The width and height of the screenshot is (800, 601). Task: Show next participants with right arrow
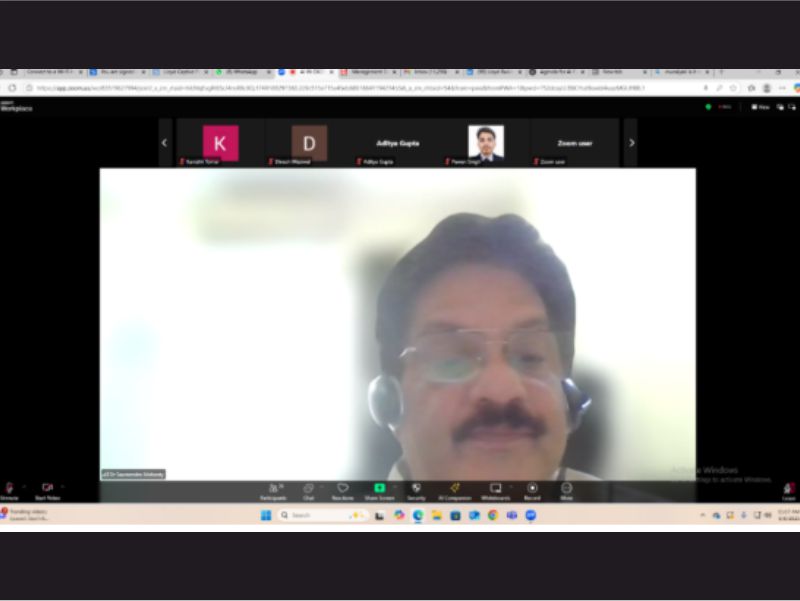pos(631,143)
